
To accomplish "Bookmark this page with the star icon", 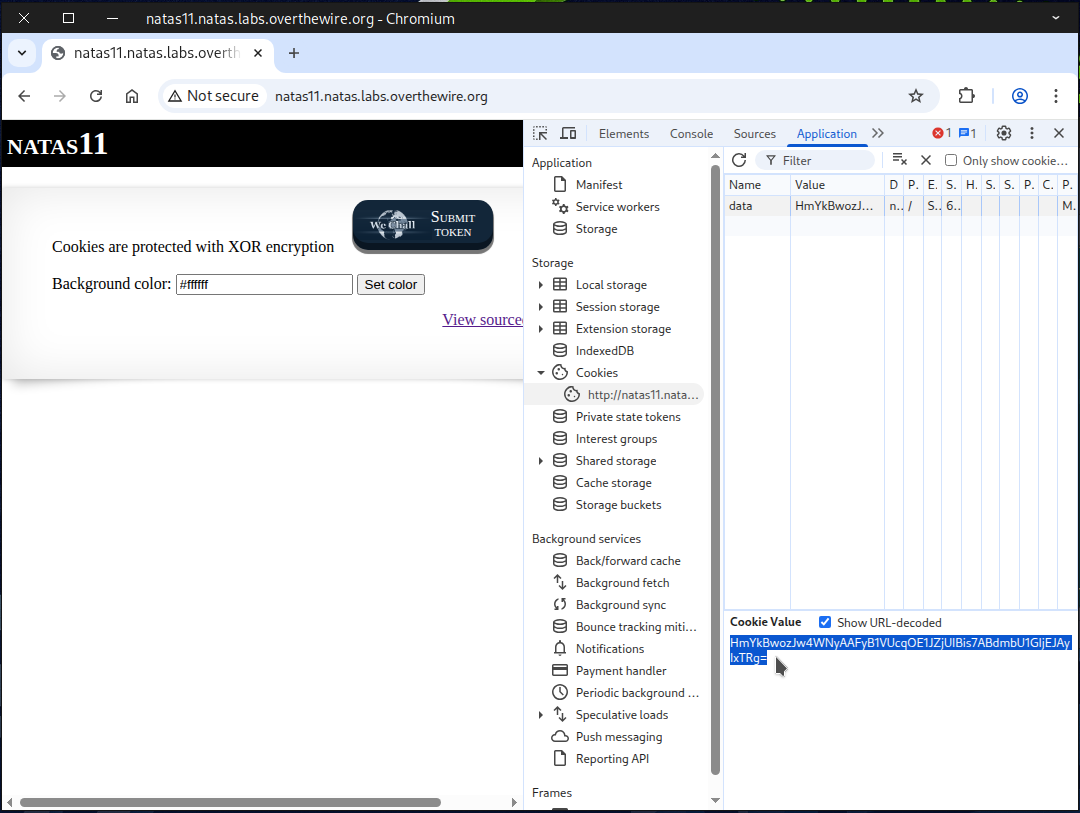I will 916,96.
